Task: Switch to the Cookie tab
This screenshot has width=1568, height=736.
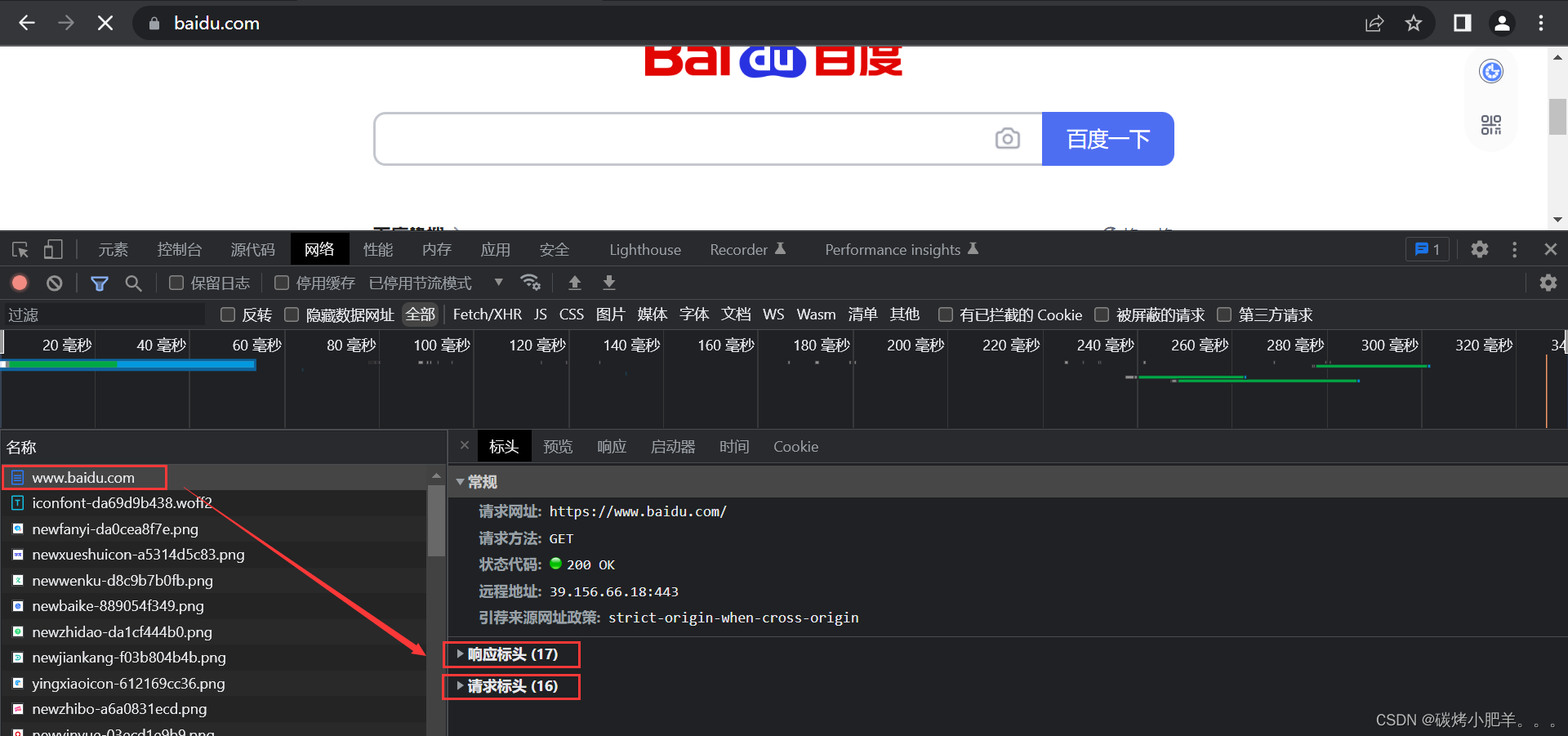Action: (x=795, y=447)
